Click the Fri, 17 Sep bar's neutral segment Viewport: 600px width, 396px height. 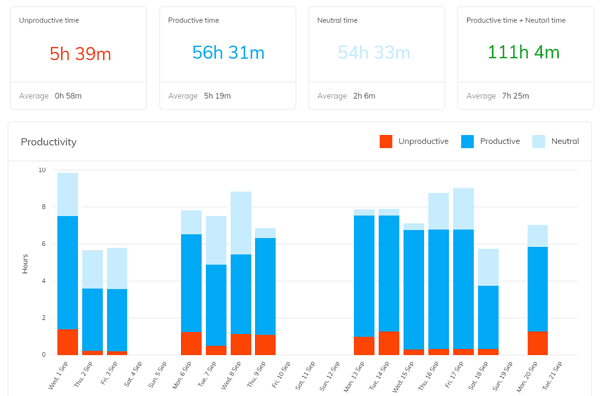463,209
